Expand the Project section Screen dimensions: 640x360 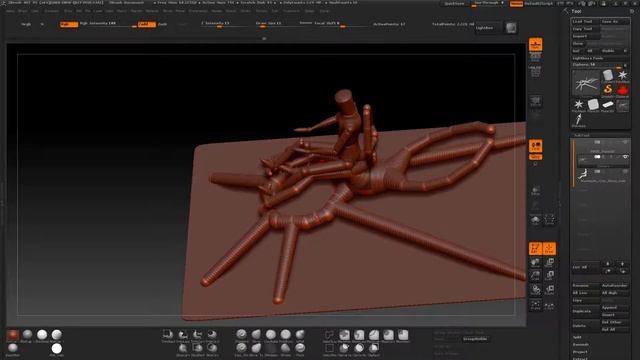coord(580,352)
